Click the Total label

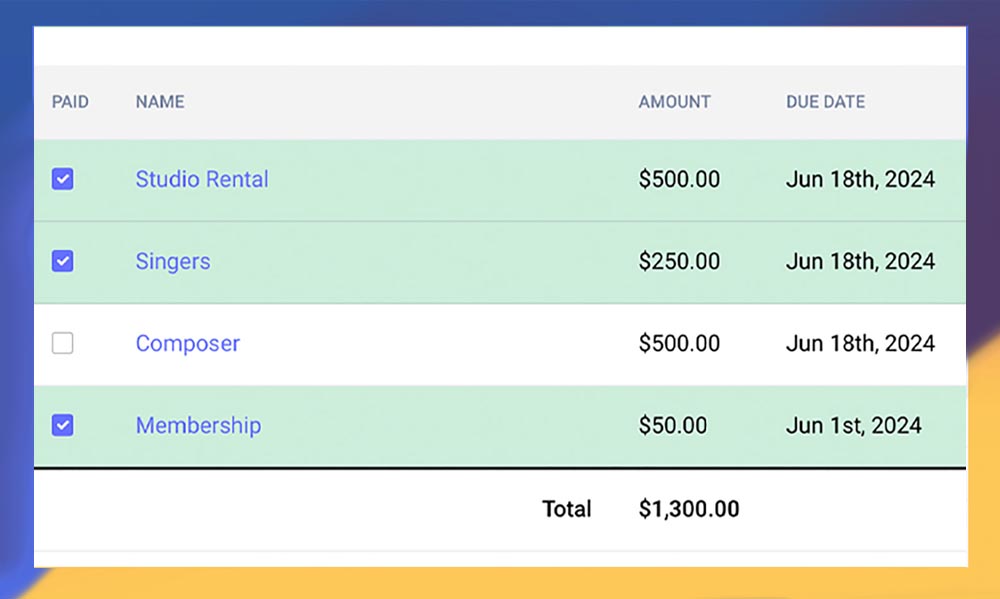567,509
